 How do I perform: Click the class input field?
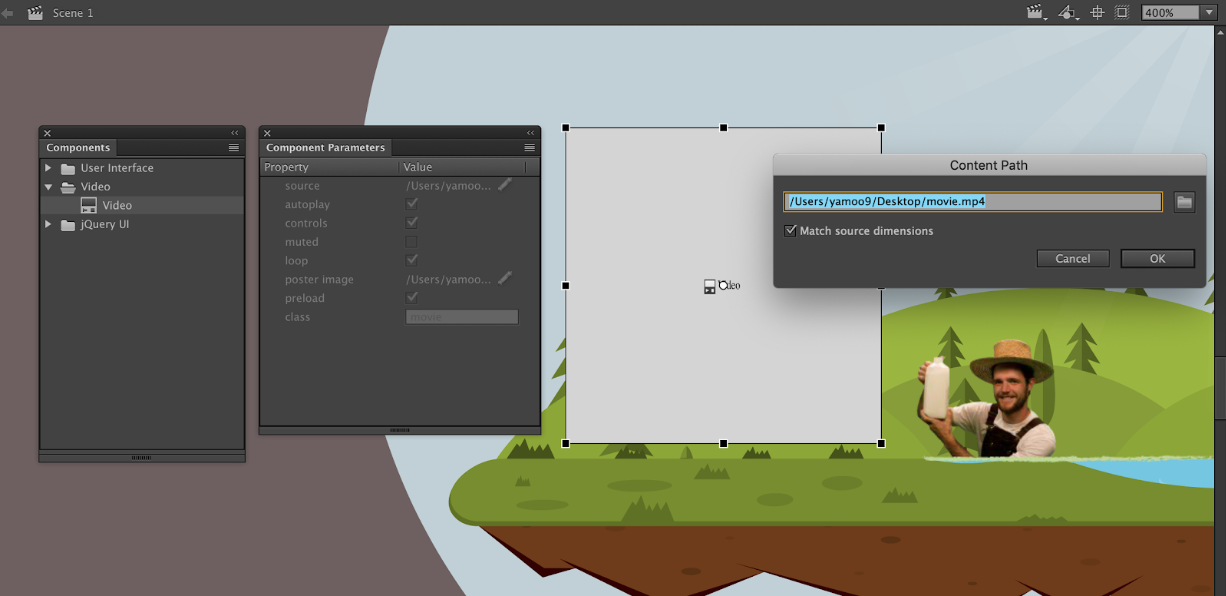[x=462, y=317]
